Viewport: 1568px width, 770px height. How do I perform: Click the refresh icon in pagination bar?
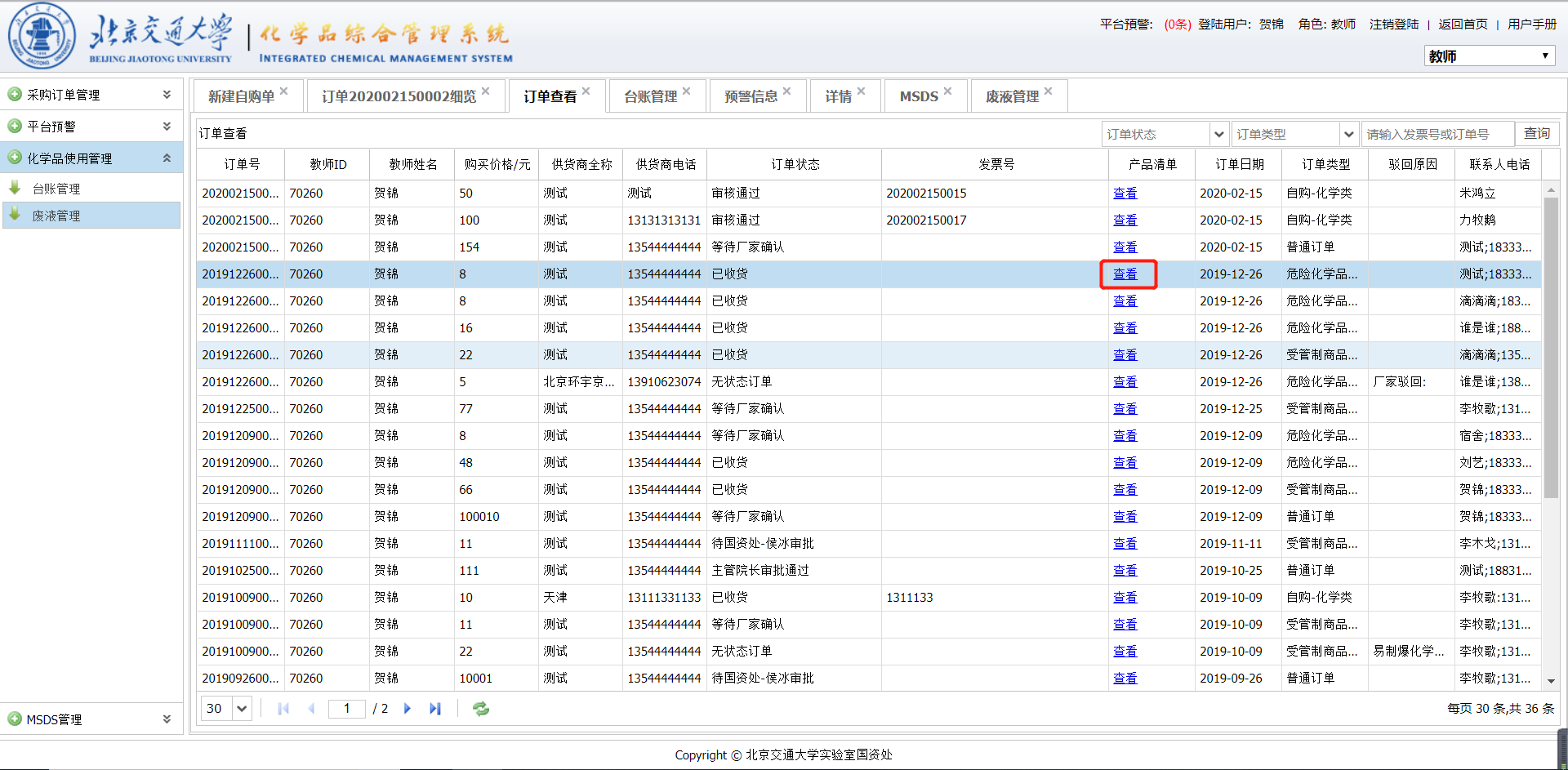(481, 709)
